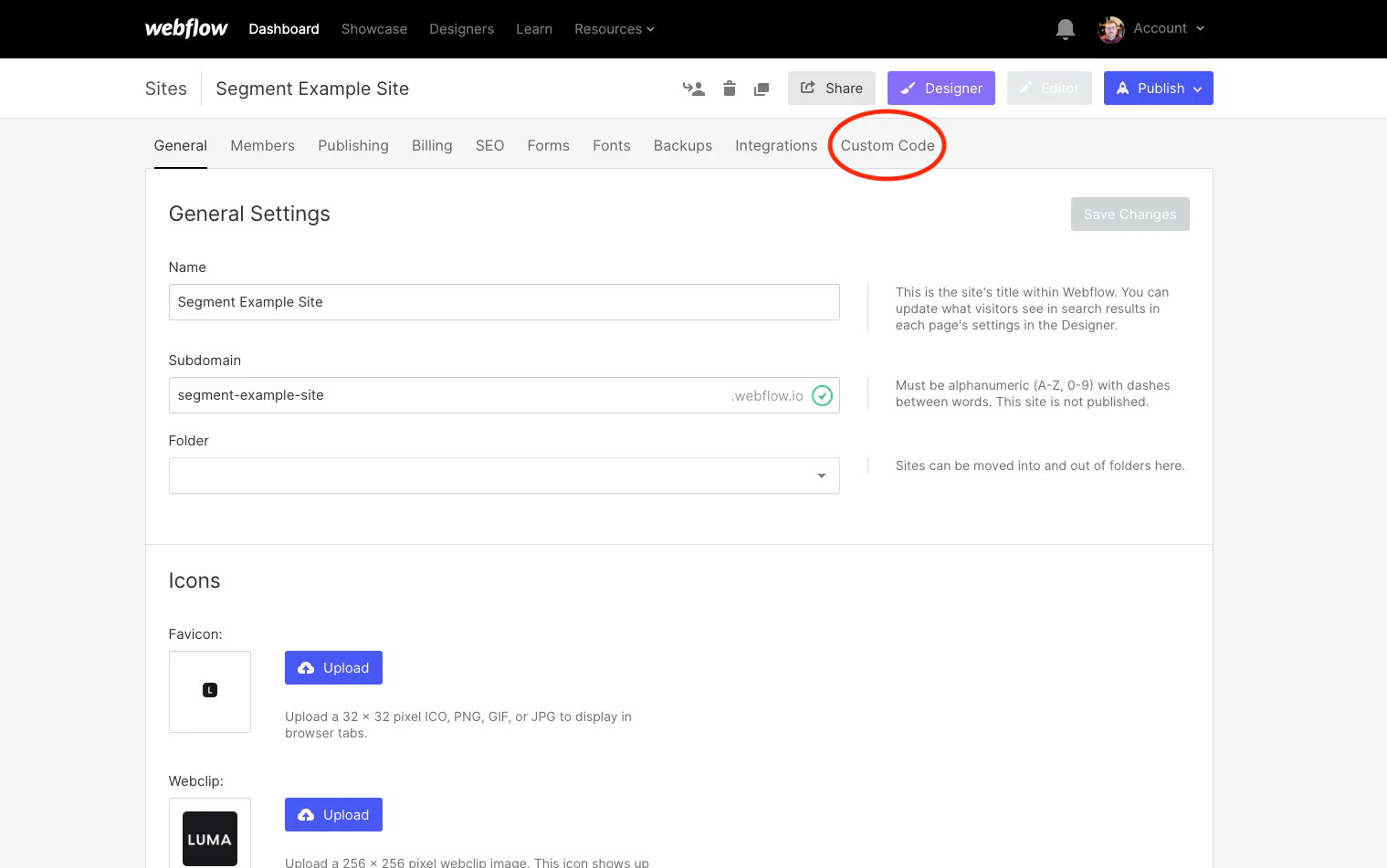
Task: Click the transfer site icon
Action: (x=694, y=89)
